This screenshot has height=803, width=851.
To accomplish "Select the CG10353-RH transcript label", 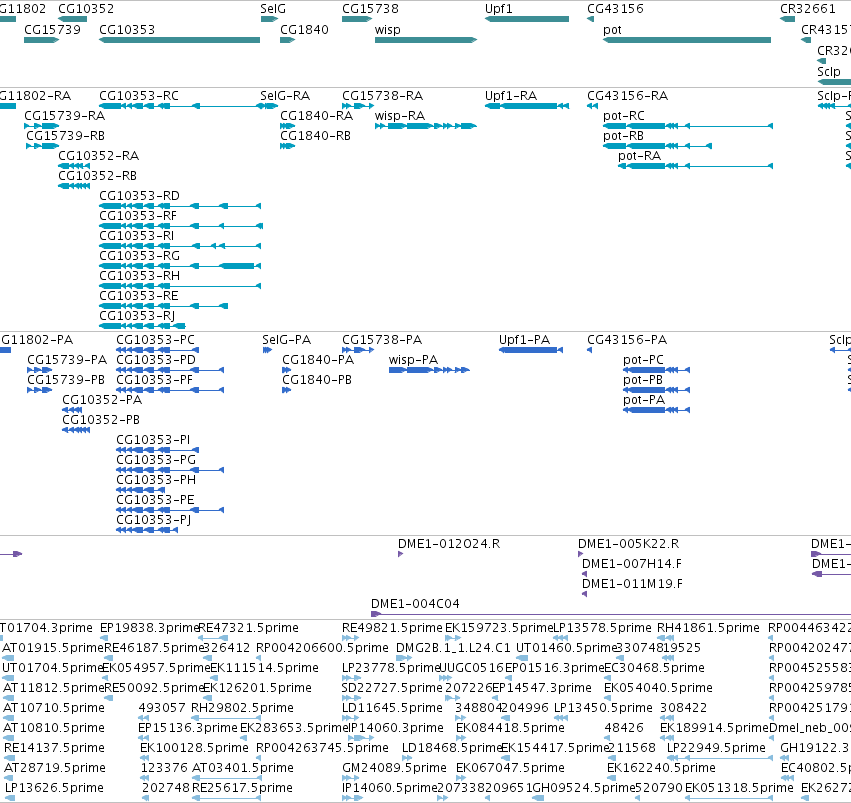I will point(139,276).
